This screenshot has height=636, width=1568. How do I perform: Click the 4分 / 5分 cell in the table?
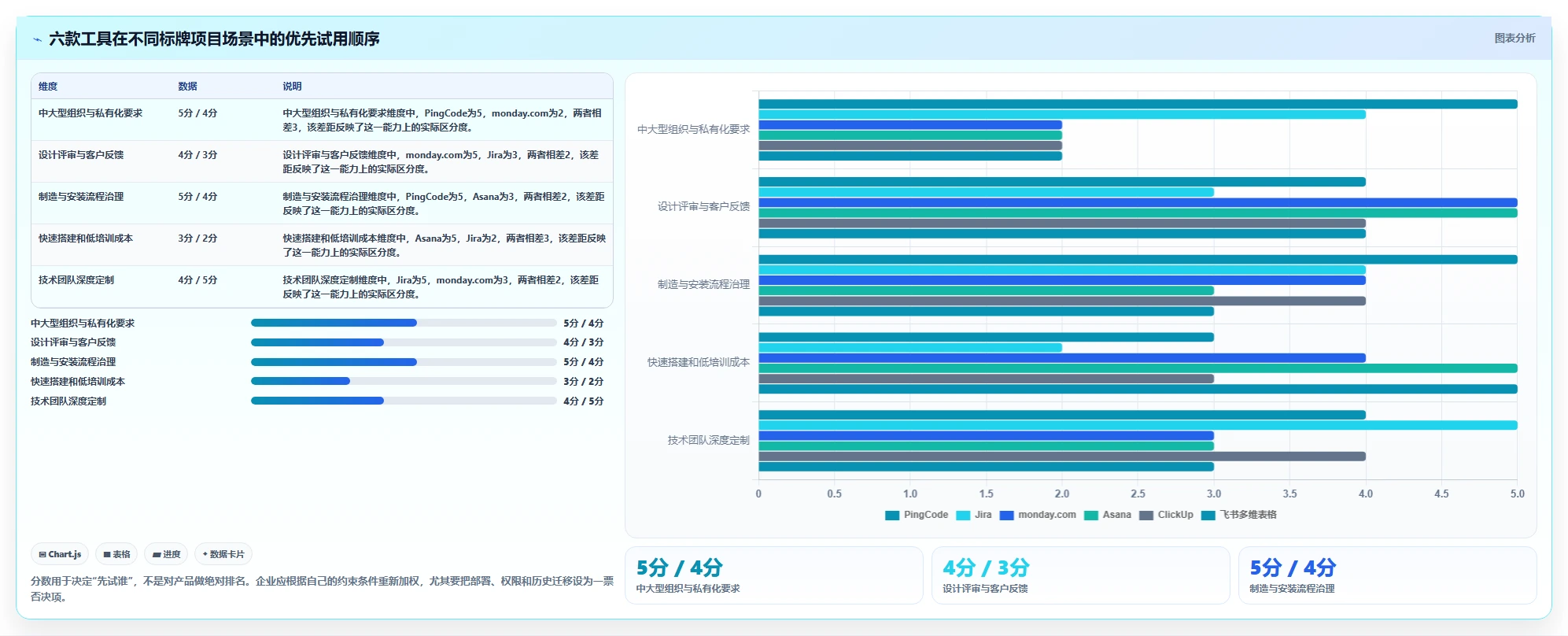[x=197, y=280]
